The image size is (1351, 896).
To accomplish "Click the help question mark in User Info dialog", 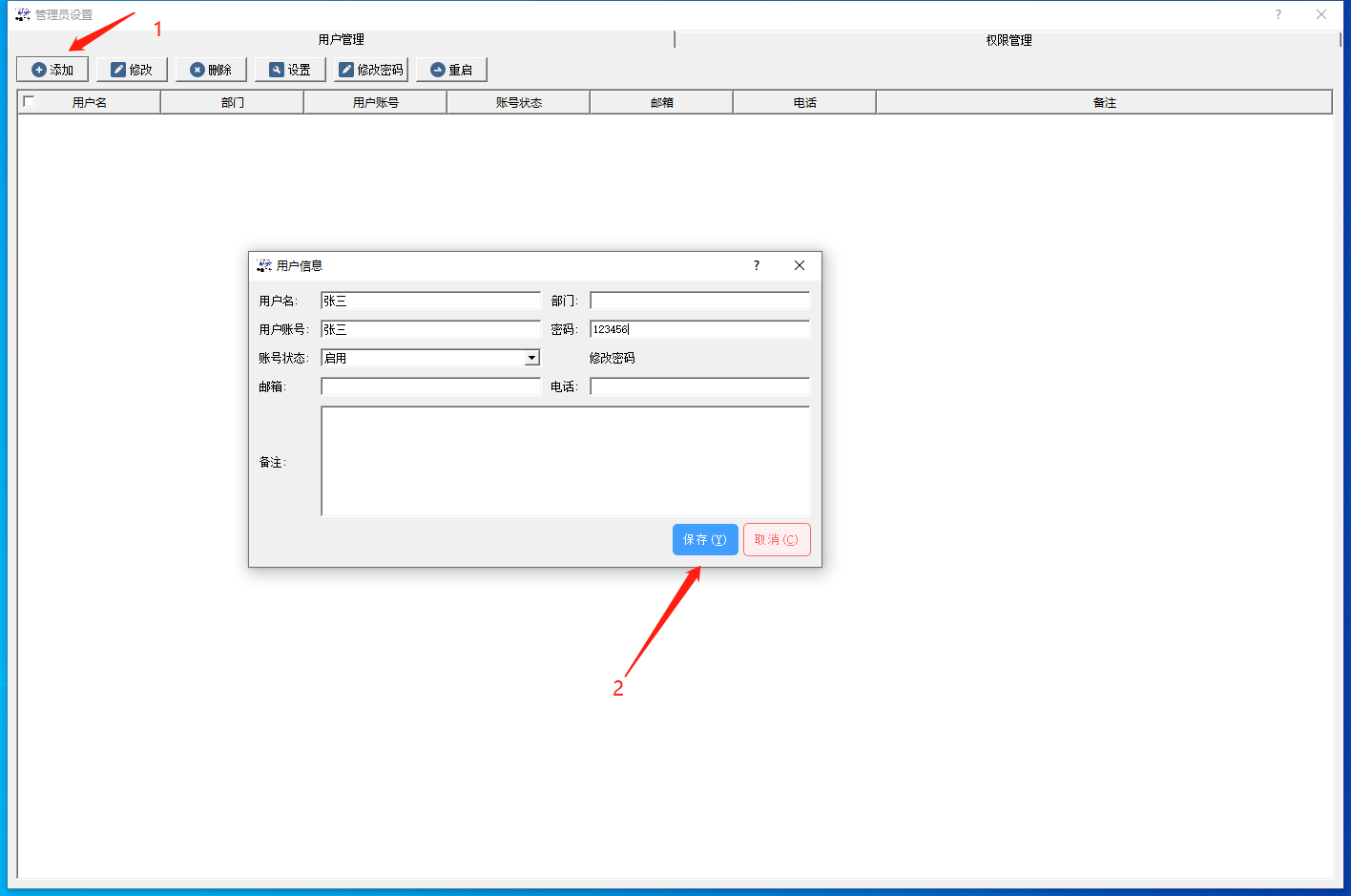I will [757, 265].
